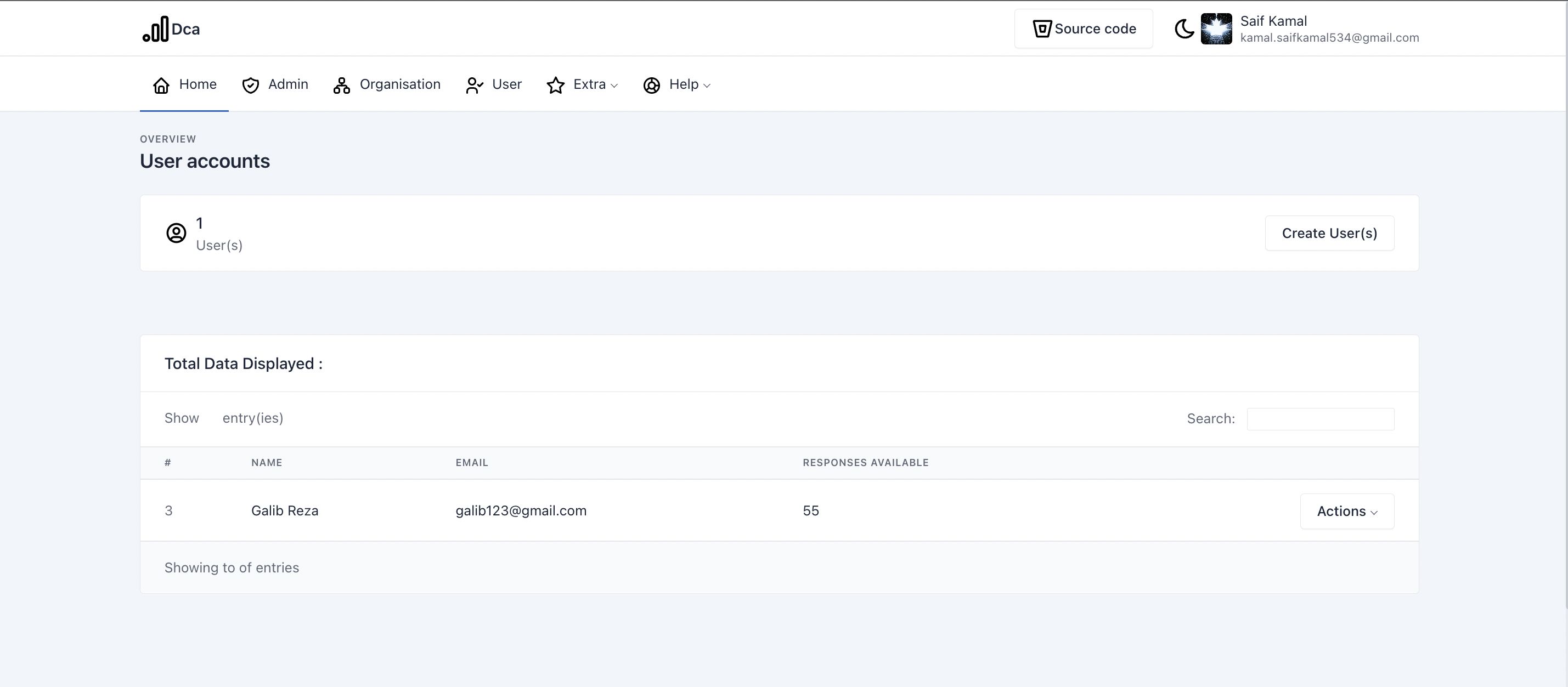Click the Extra star icon
The width and height of the screenshot is (1568, 687).
click(555, 85)
